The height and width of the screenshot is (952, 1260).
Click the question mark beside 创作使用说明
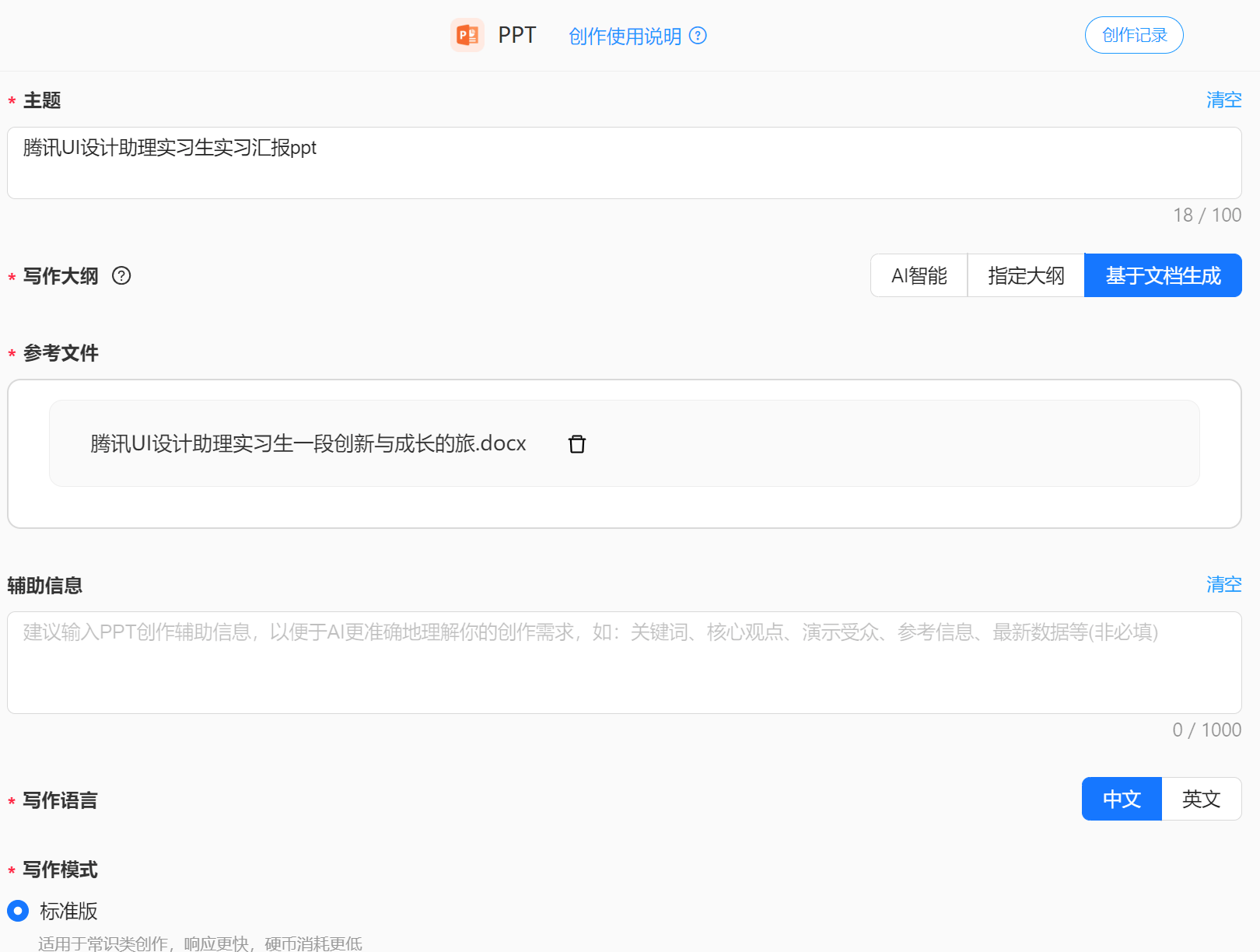[x=698, y=36]
